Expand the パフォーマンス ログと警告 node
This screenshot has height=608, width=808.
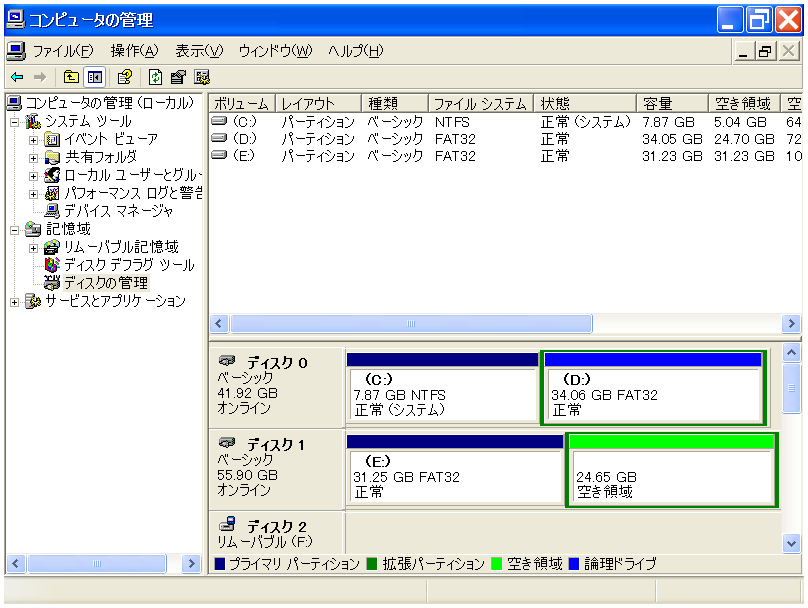point(33,194)
